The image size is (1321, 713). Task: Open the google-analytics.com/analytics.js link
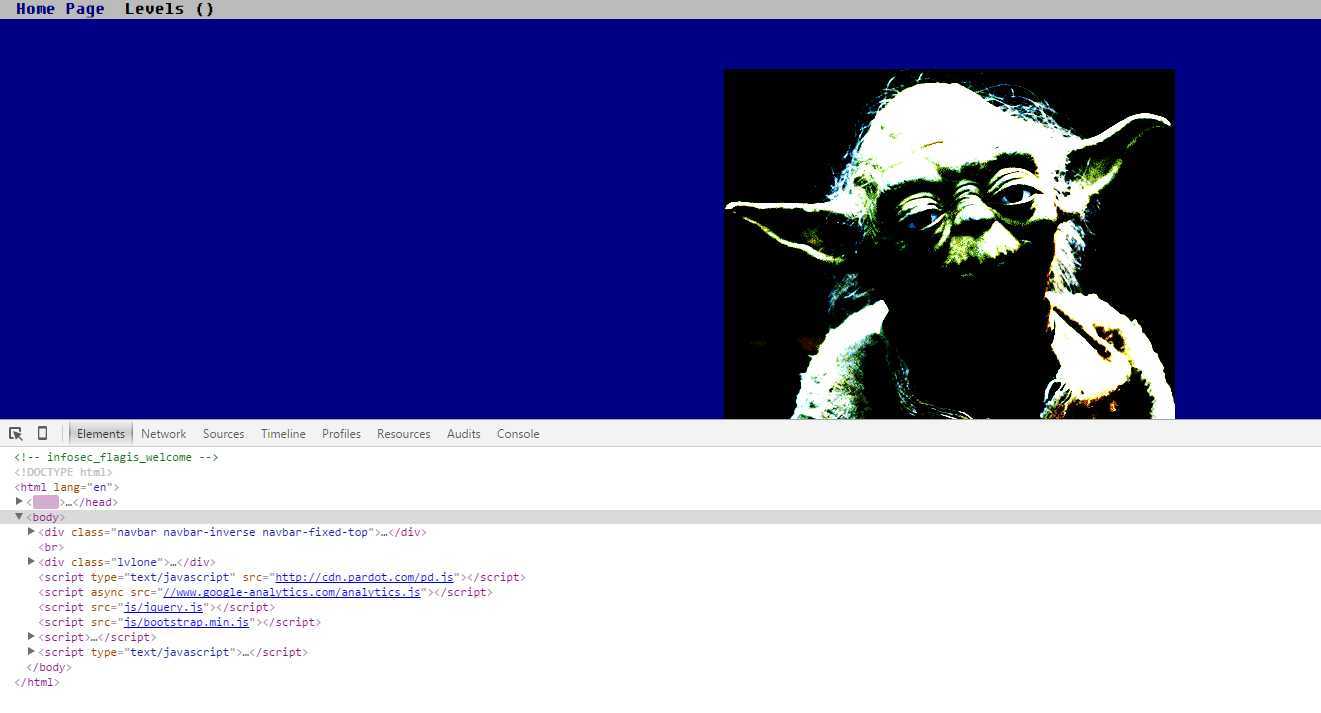(292, 592)
